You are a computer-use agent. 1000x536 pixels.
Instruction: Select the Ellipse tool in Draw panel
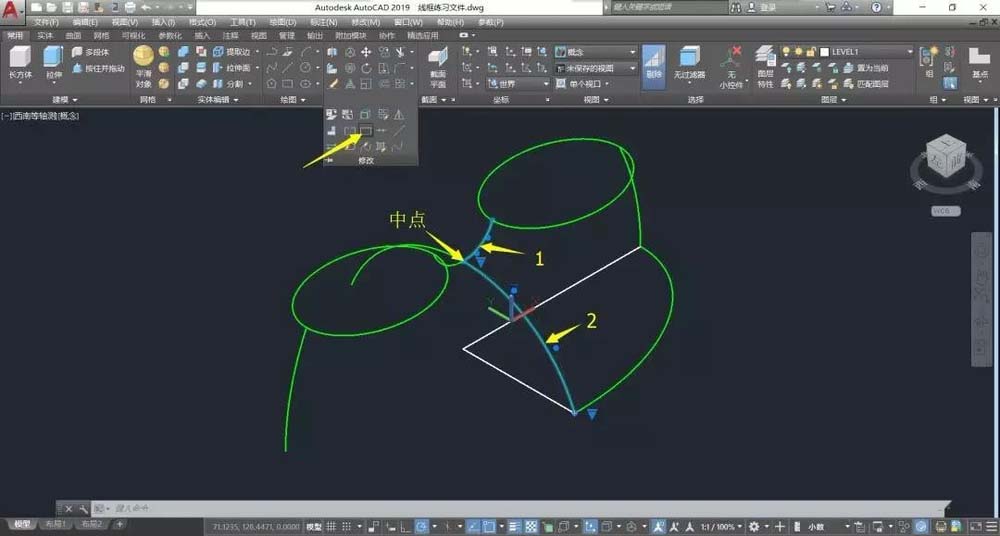click(305, 84)
